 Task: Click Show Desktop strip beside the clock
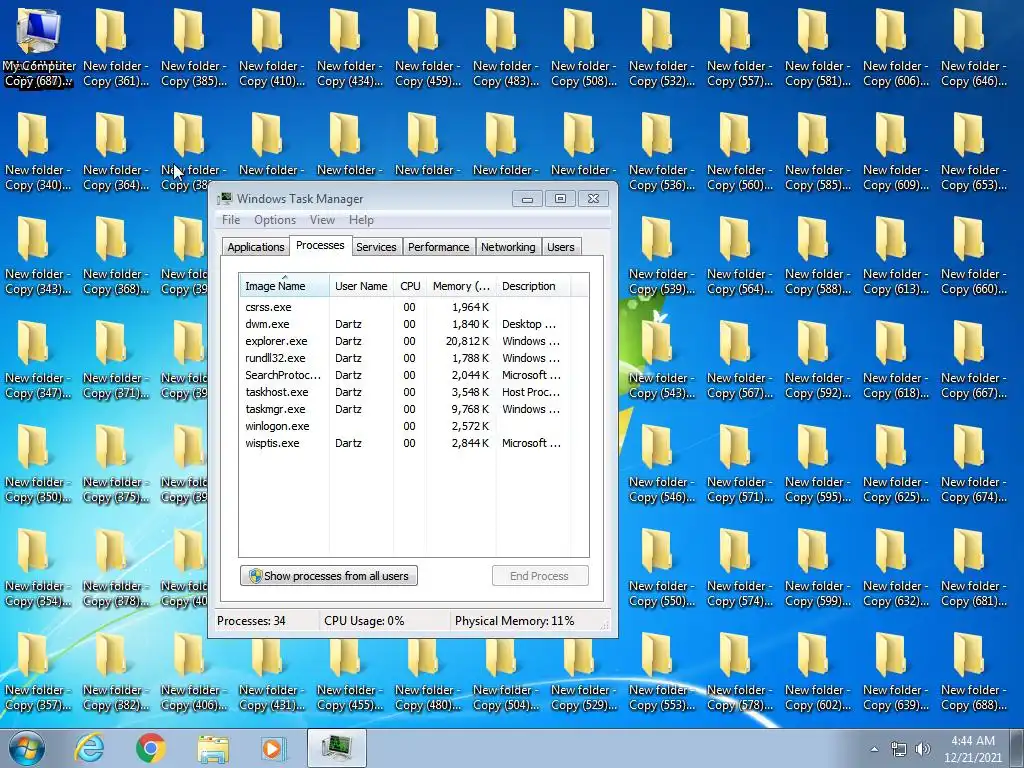(x=1019, y=748)
